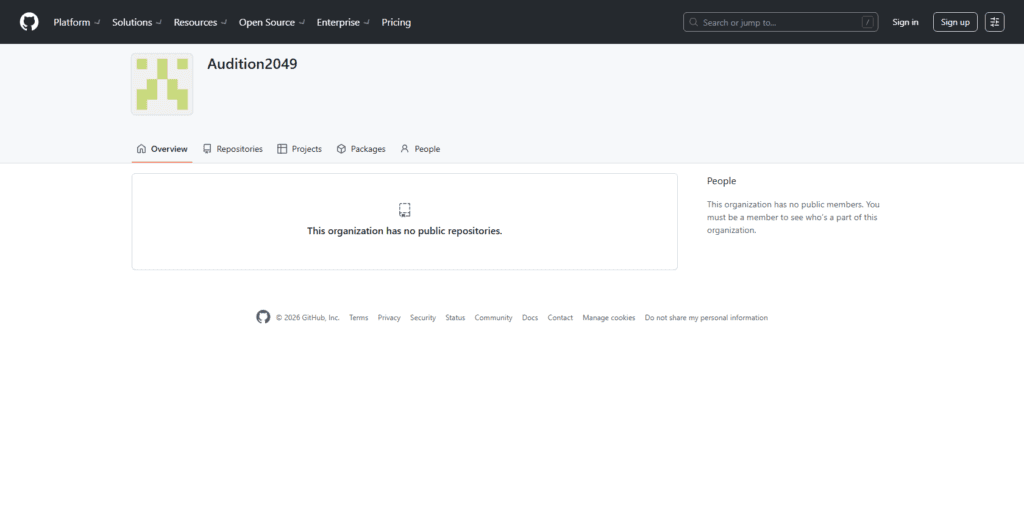1024x508 pixels.
Task: Open the Docs footer link
Action: [530, 318]
